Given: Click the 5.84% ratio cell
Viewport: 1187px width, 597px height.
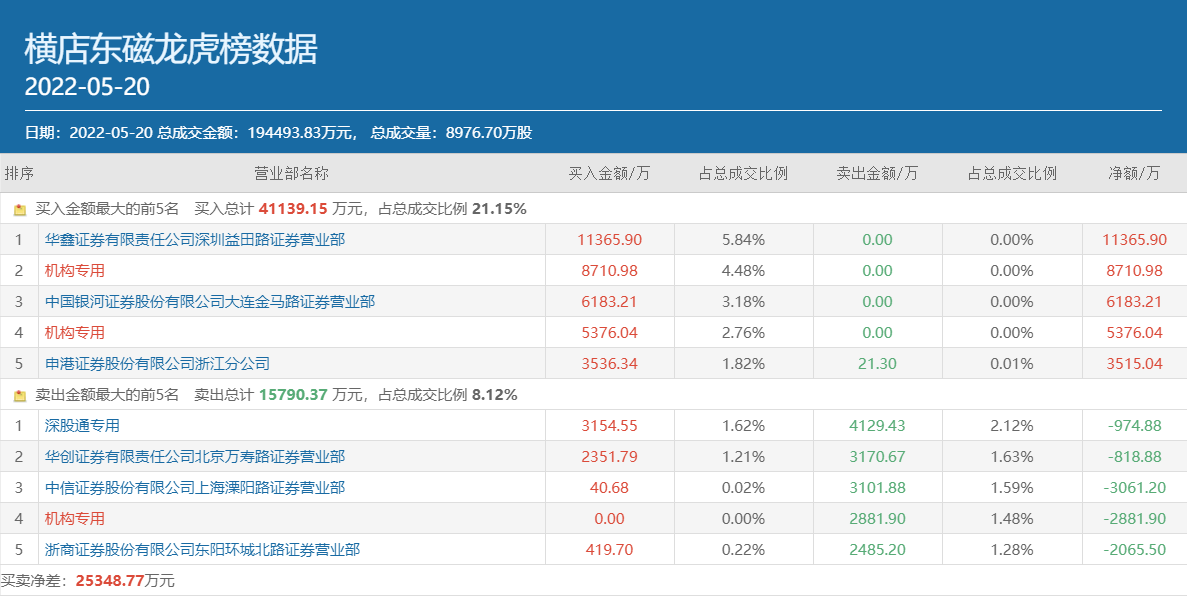Looking at the screenshot, I should (743, 240).
